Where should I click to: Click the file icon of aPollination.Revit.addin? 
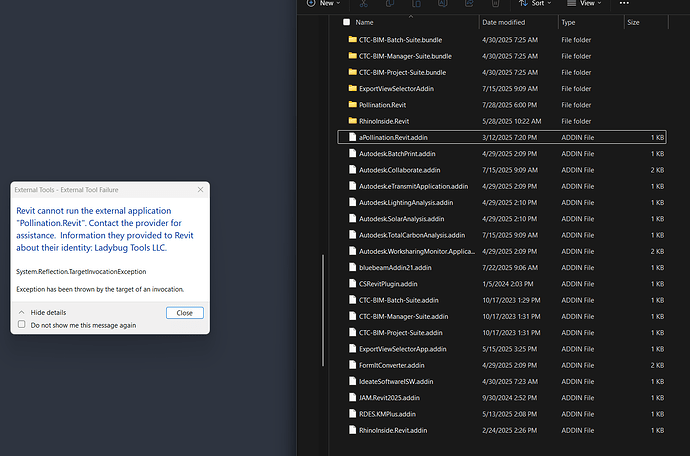click(352, 137)
